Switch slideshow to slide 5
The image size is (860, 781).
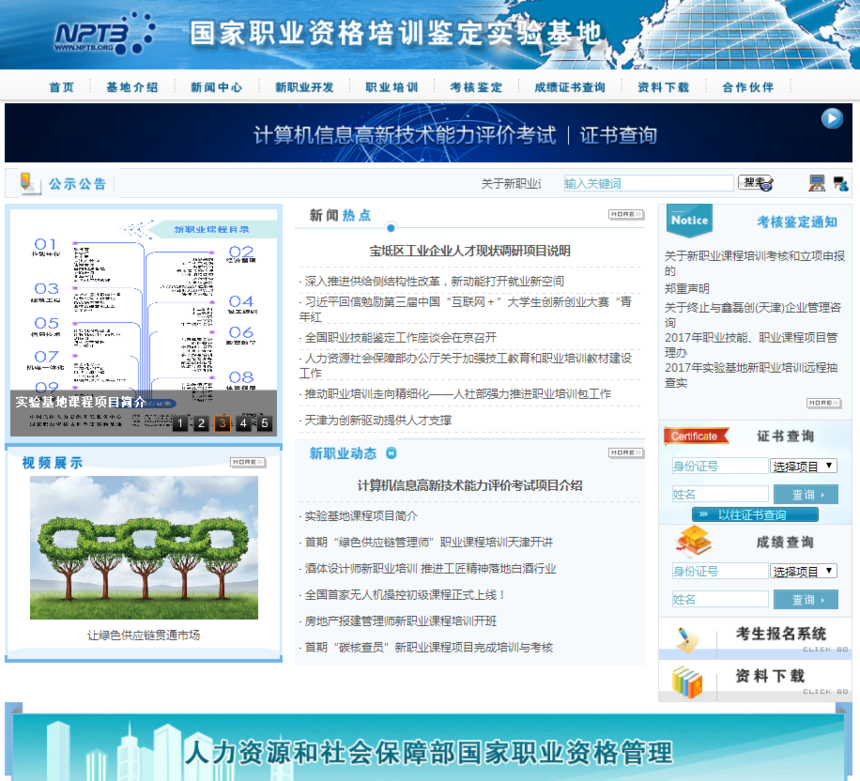[265, 423]
